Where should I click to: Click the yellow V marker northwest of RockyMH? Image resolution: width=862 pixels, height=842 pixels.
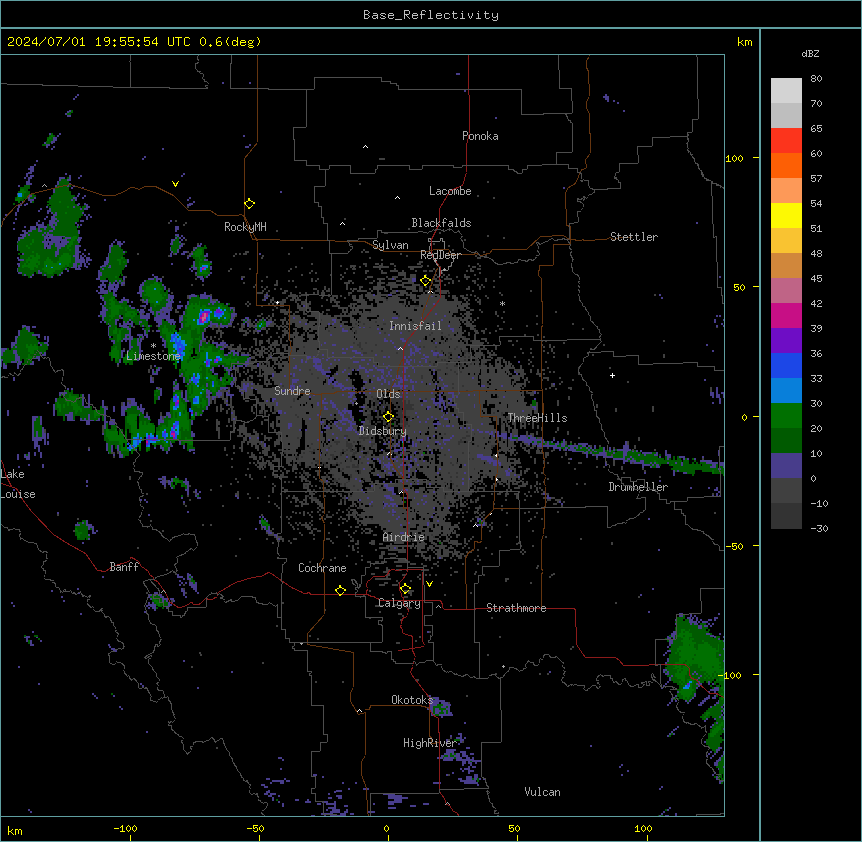(x=175, y=184)
